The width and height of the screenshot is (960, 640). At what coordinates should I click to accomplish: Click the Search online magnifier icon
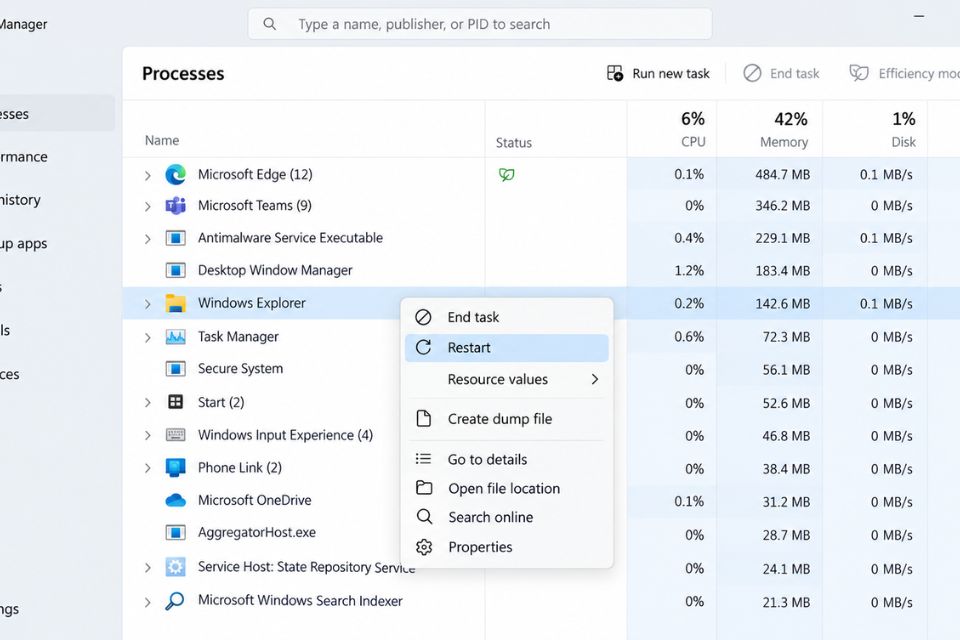tap(424, 517)
